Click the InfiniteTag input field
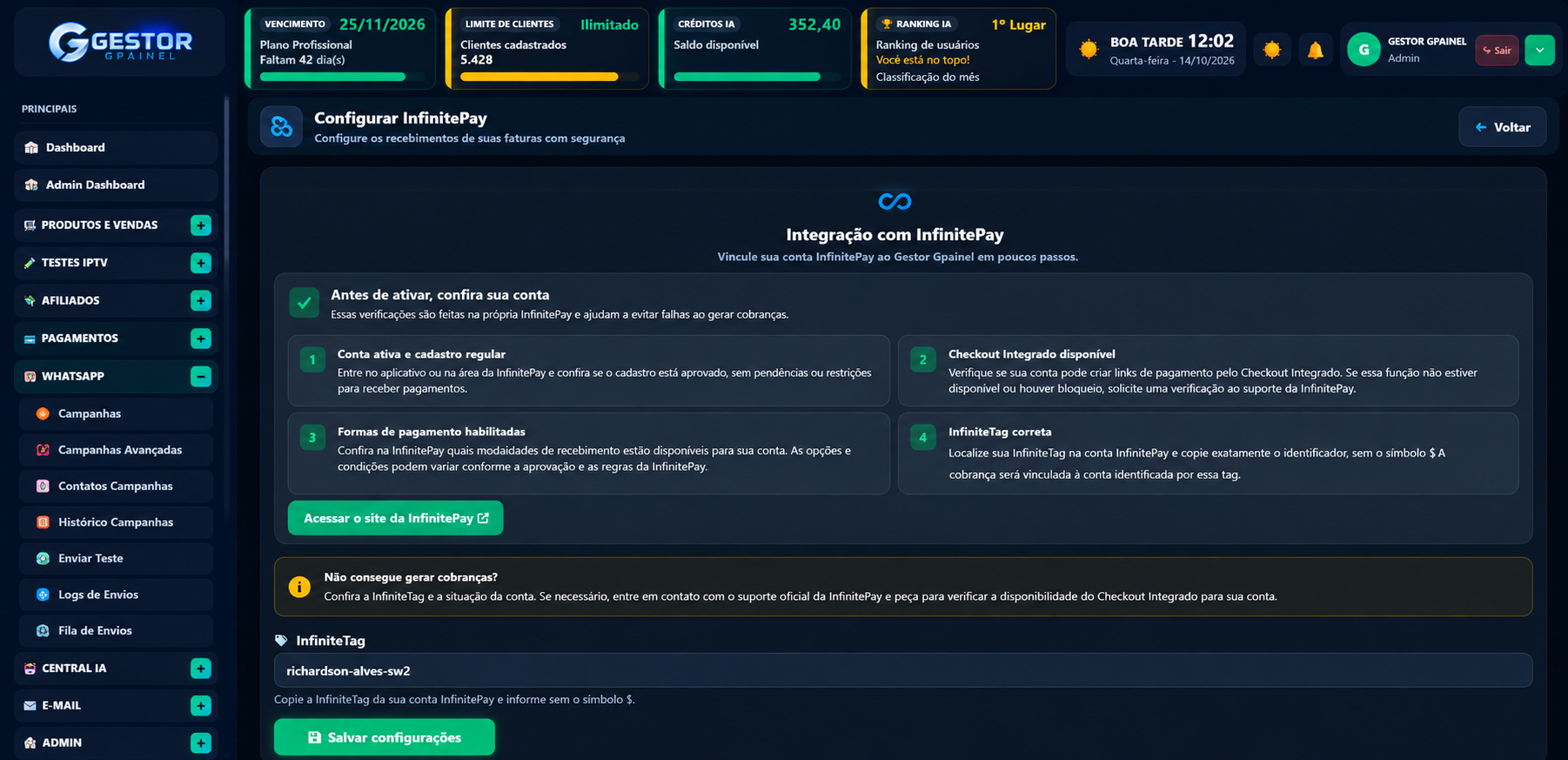This screenshot has width=1568, height=760. pyautogui.click(x=903, y=670)
